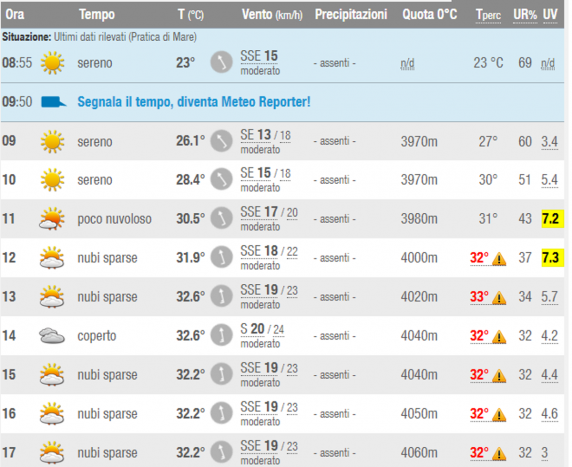The width and height of the screenshot is (572, 467).
Task: Click warning triangle in hour 15 row
Action: 499,376
